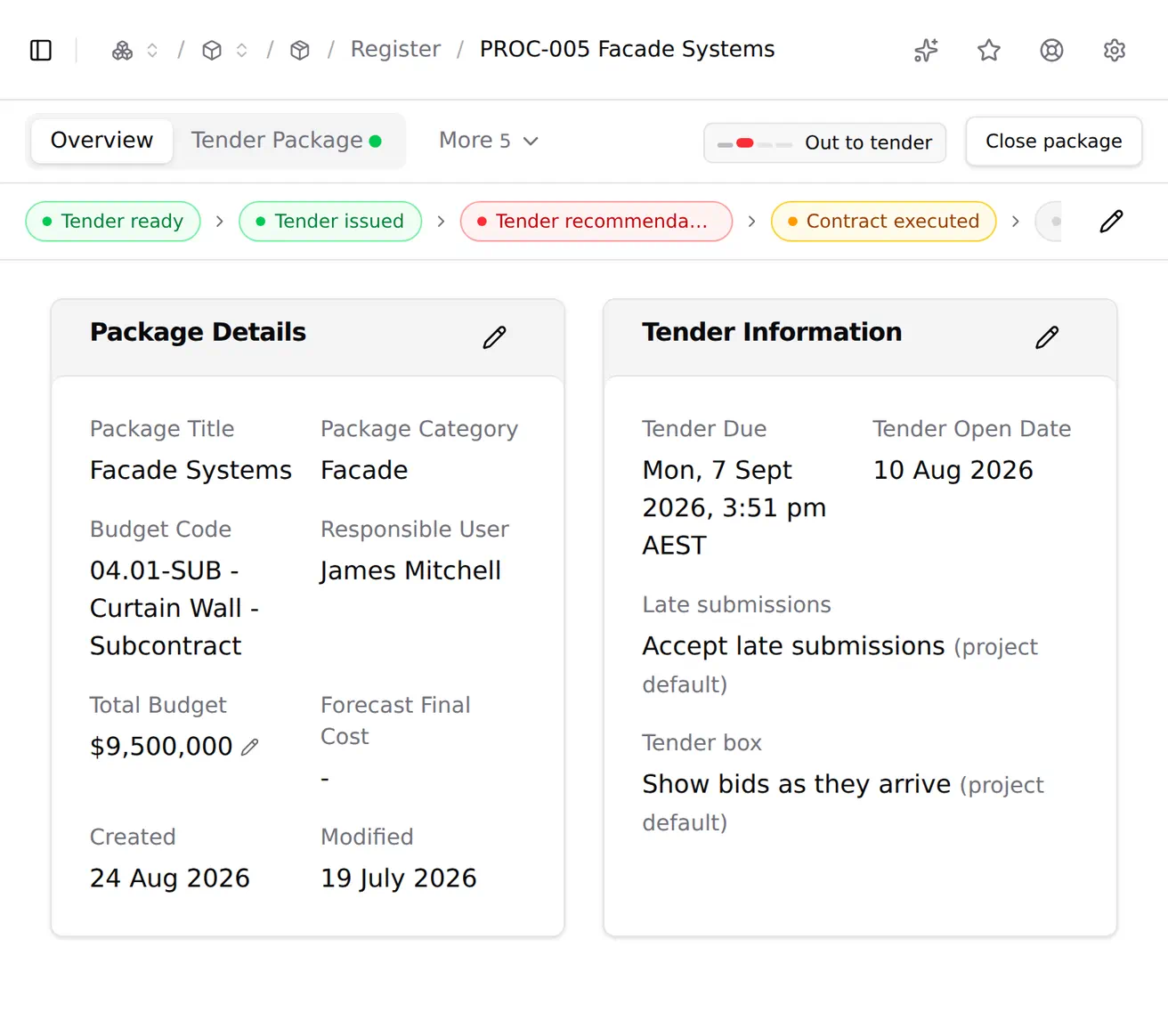
Task: Click the Mon, 7 Sept tender due value
Action: [734, 507]
